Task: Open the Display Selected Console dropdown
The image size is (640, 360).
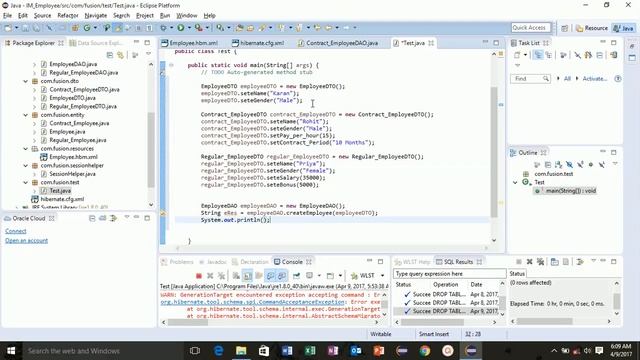Action: pyautogui.click(x=319, y=276)
